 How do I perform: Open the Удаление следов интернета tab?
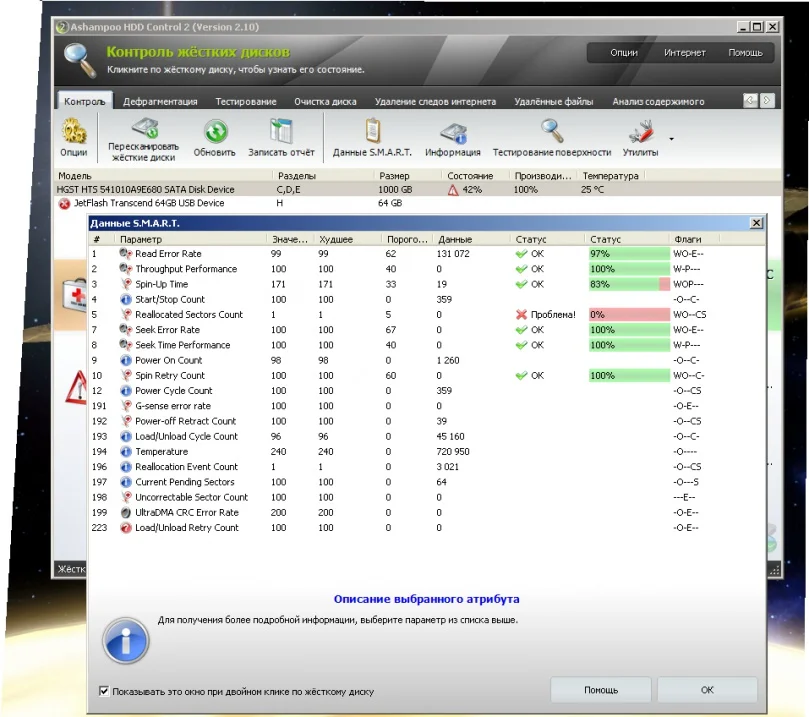[x=435, y=102]
